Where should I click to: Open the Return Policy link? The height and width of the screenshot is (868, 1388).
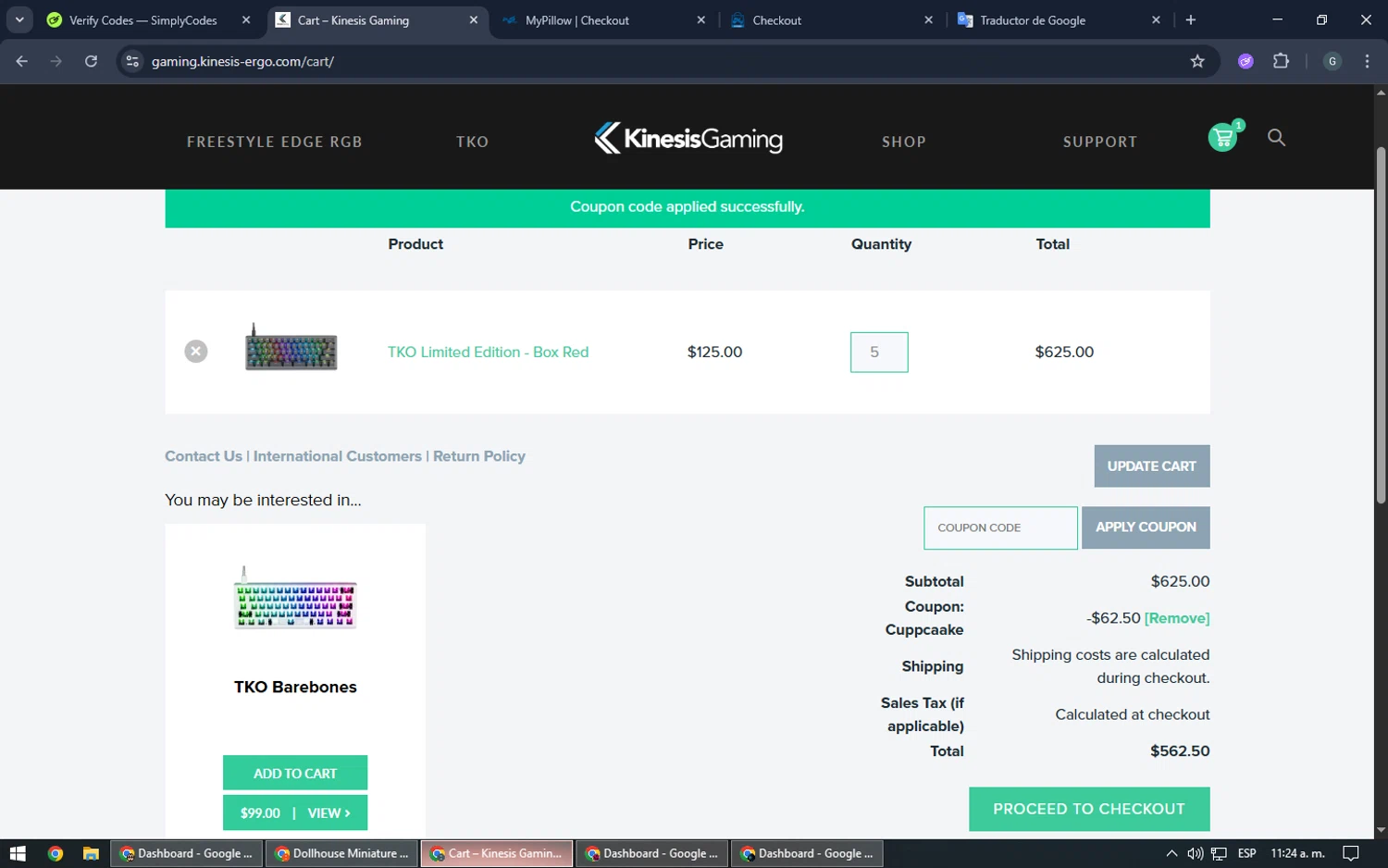(x=479, y=456)
